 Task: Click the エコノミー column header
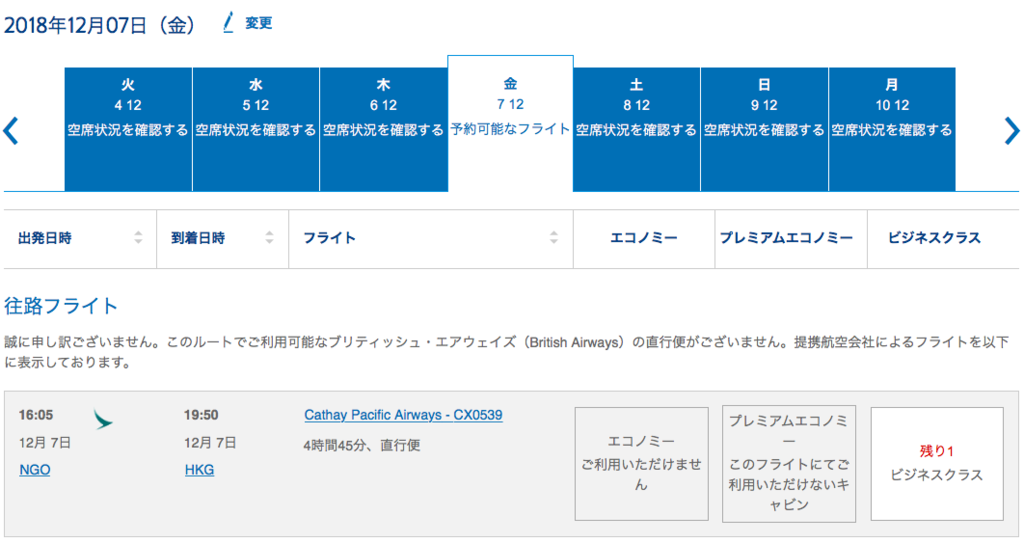tap(644, 239)
